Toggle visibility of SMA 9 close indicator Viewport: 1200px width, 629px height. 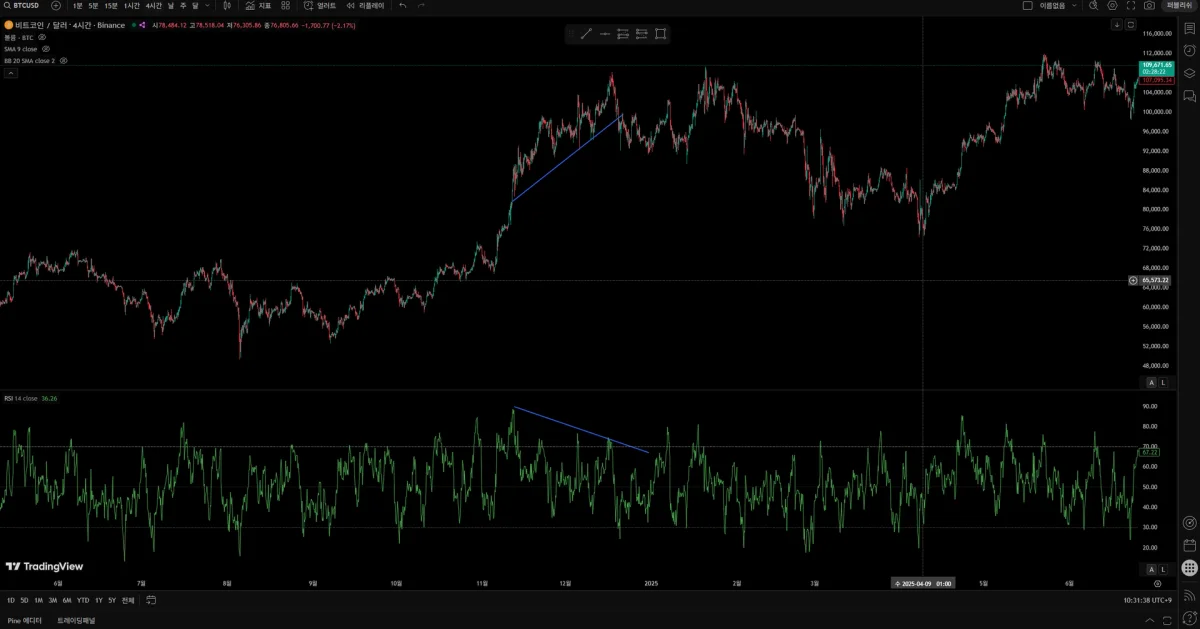pyautogui.click(x=45, y=49)
